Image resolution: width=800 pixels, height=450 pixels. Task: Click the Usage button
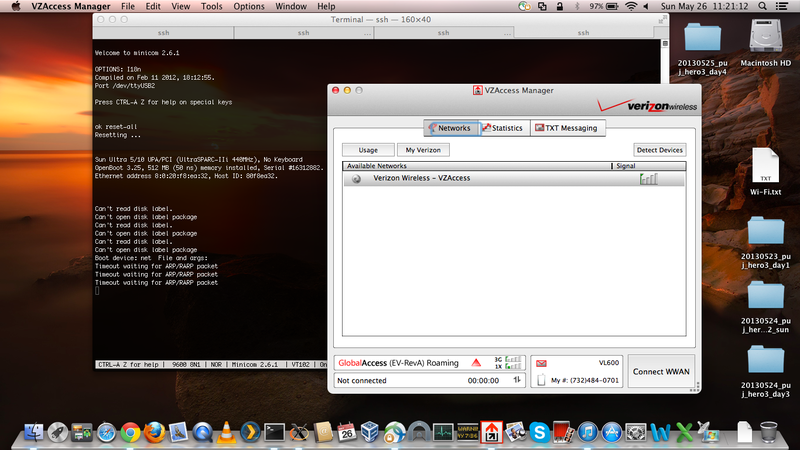tap(368, 149)
